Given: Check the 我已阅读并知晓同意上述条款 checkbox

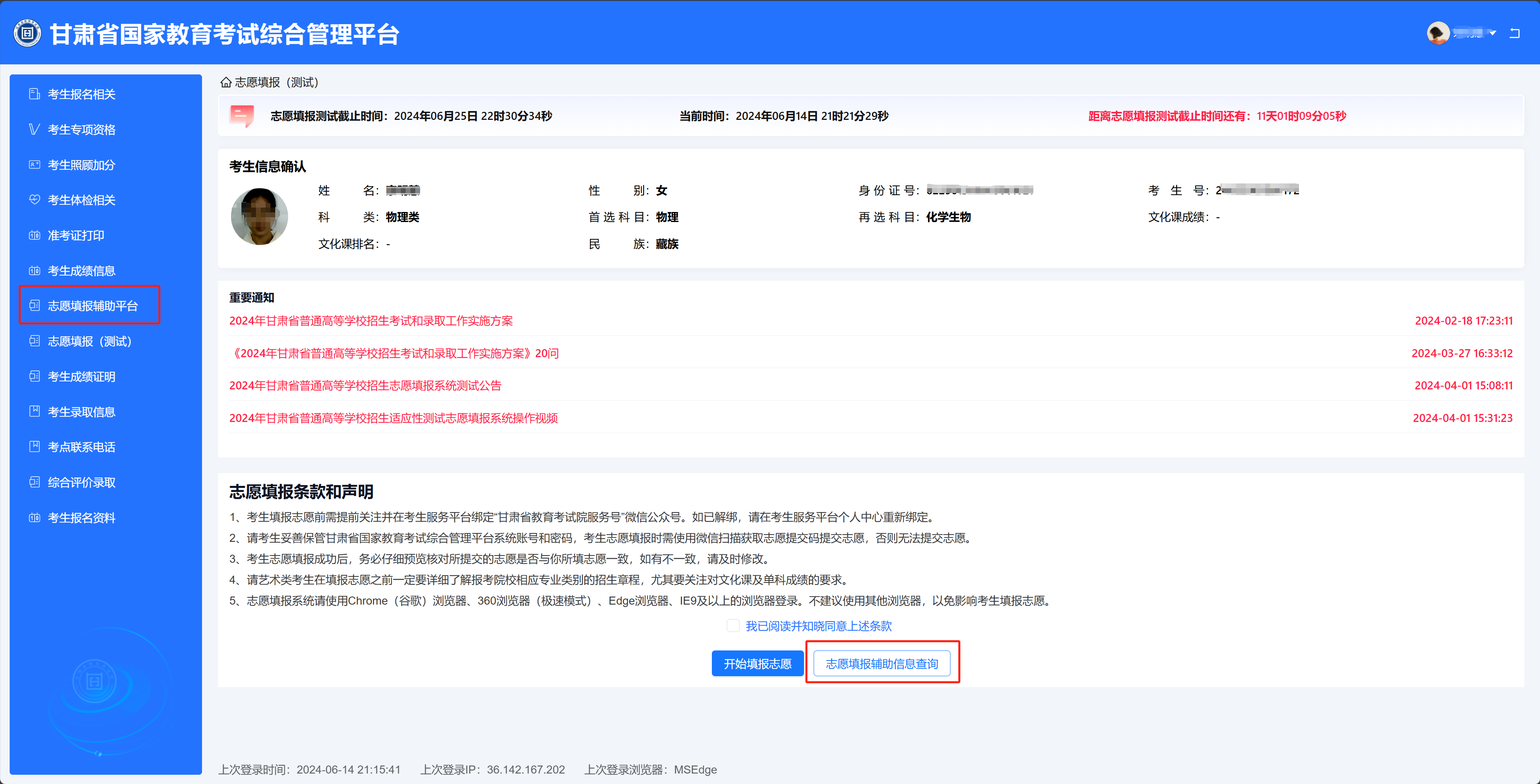Looking at the screenshot, I should coord(732,626).
